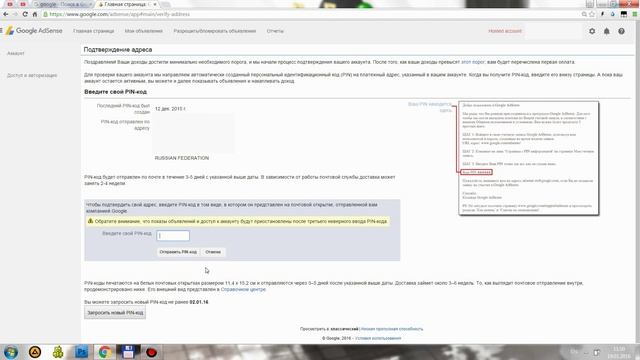Open Photoshop from the taskbar

(x=81, y=352)
